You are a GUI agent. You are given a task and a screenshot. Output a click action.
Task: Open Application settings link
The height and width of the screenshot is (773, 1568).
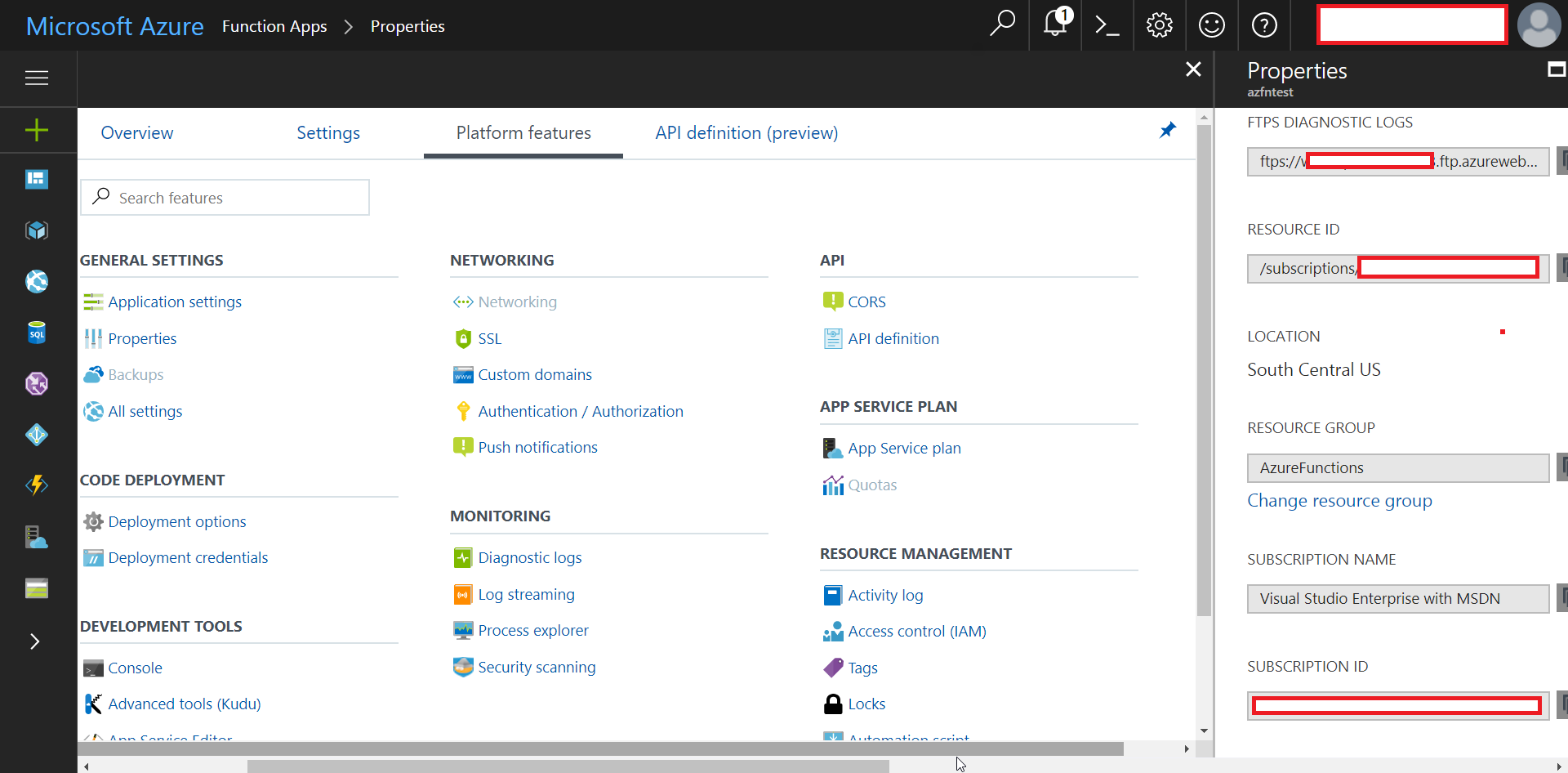175,302
